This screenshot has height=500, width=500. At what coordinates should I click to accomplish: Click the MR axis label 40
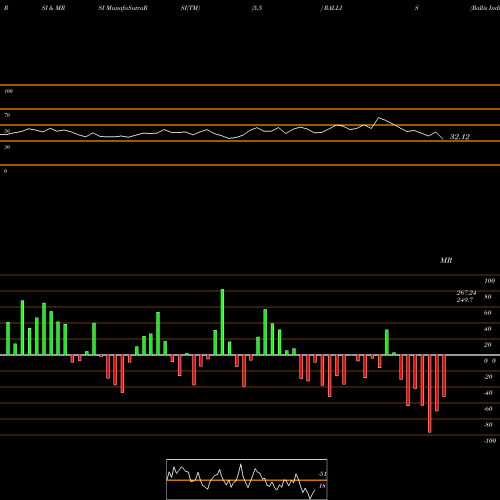[x=487, y=329]
